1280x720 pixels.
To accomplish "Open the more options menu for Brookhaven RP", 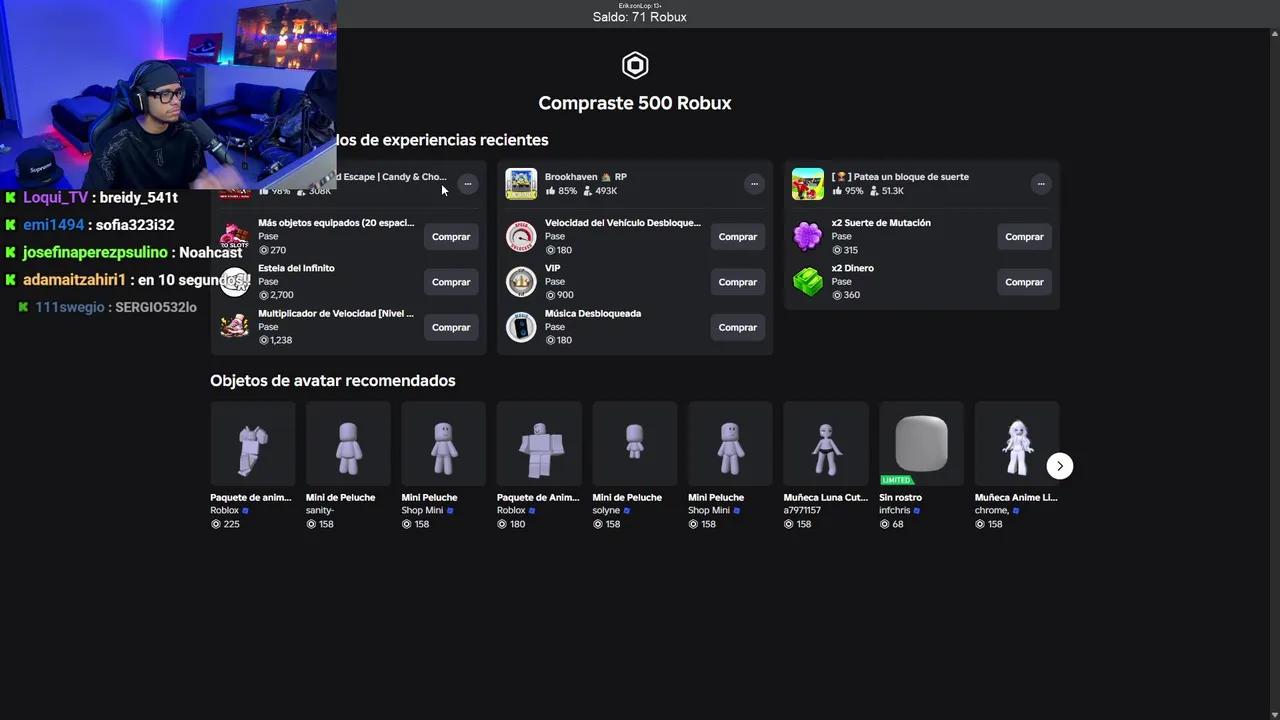I will [754, 184].
